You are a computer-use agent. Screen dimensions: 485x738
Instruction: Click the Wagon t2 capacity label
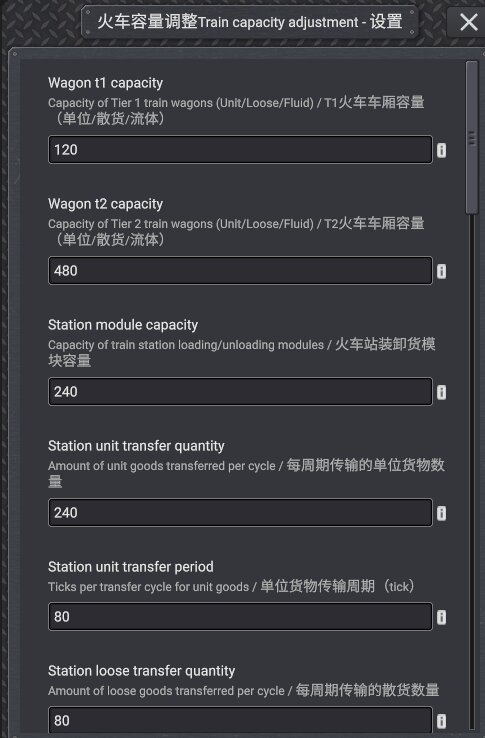click(x=105, y=204)
